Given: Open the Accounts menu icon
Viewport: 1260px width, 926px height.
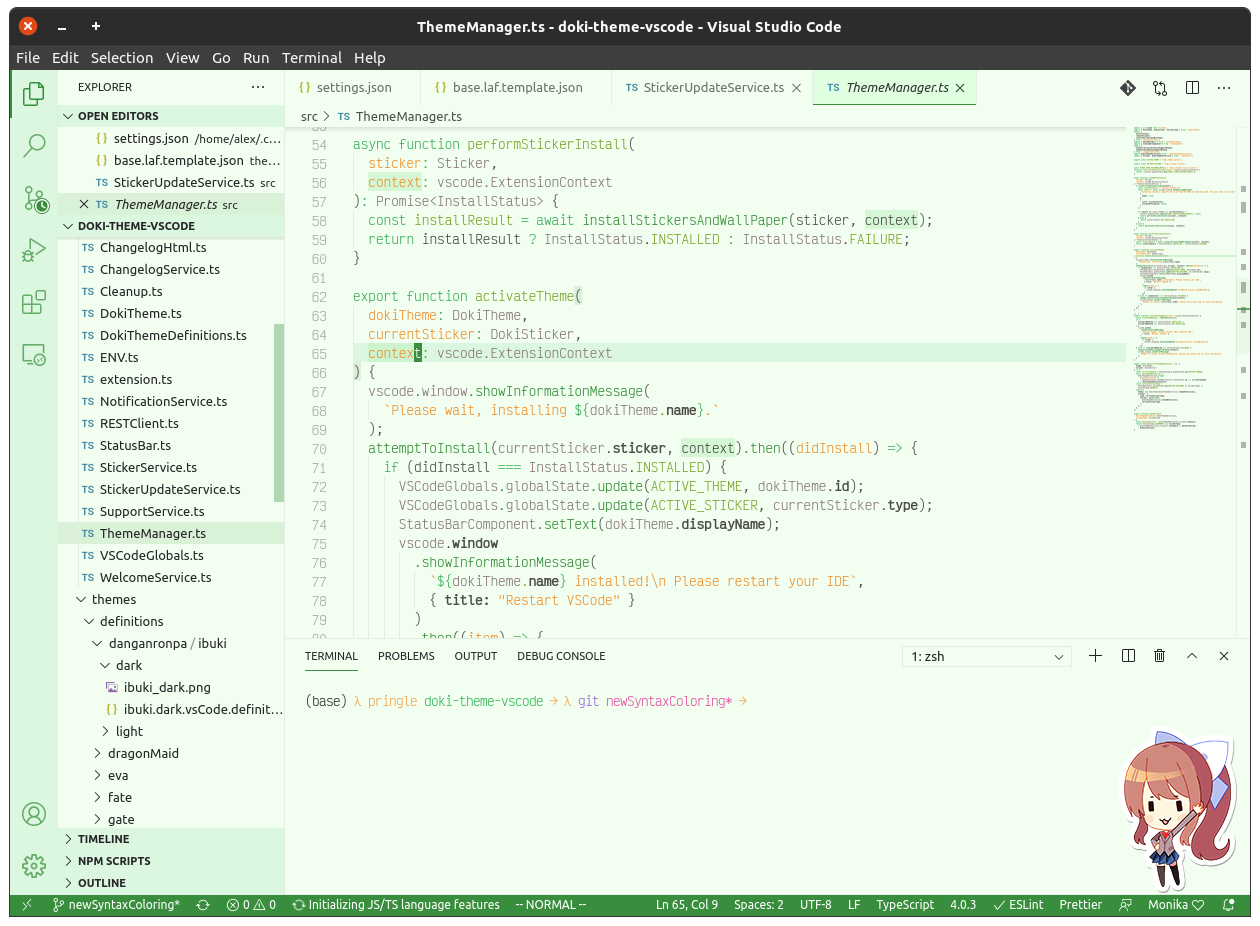Looking at the screenshot, I should pos(34,814).
